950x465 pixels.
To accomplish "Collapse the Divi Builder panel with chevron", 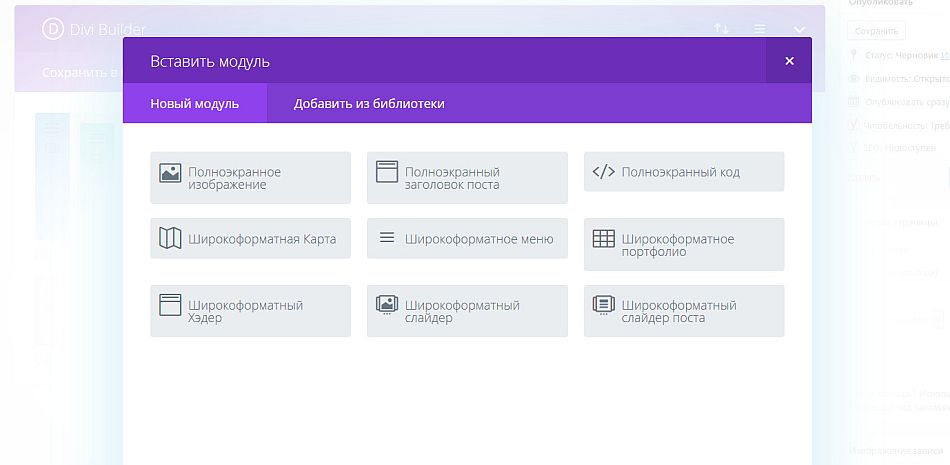I will [800, 30].
